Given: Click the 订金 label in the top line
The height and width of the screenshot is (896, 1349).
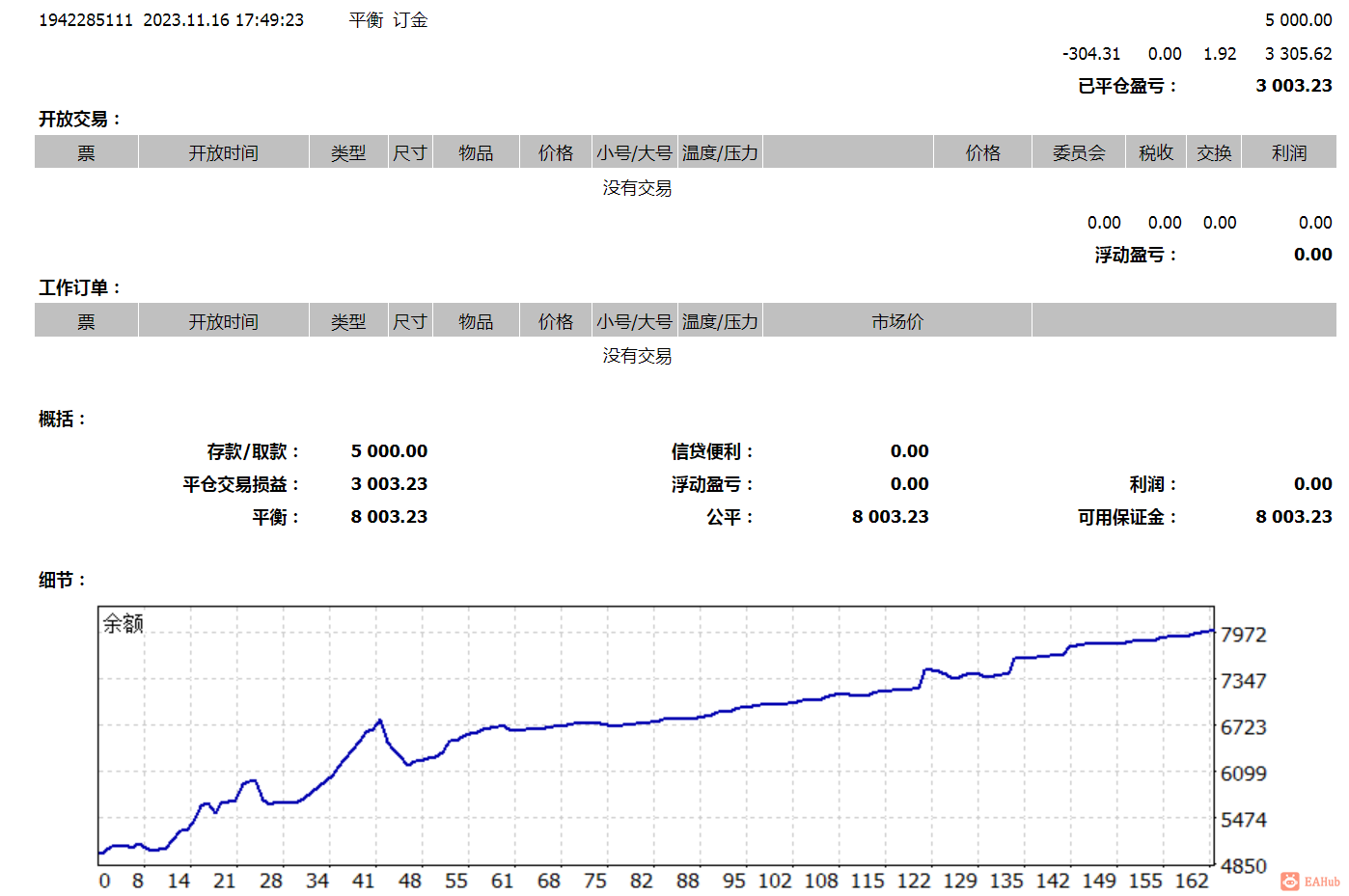Looking at the screenshot, I should tap(410, 20).
